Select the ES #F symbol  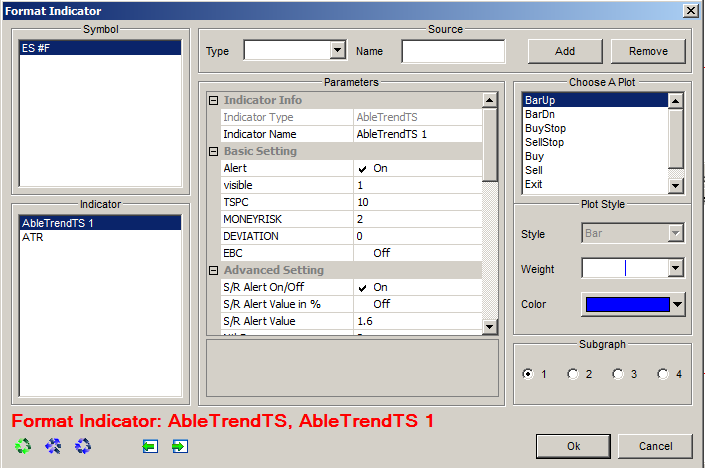pos(100,48)
